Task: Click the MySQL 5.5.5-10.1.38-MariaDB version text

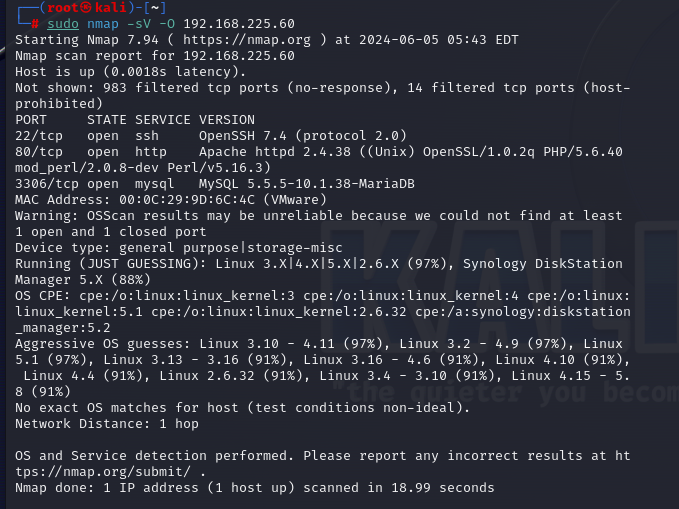Action: [x=307, y=184]
